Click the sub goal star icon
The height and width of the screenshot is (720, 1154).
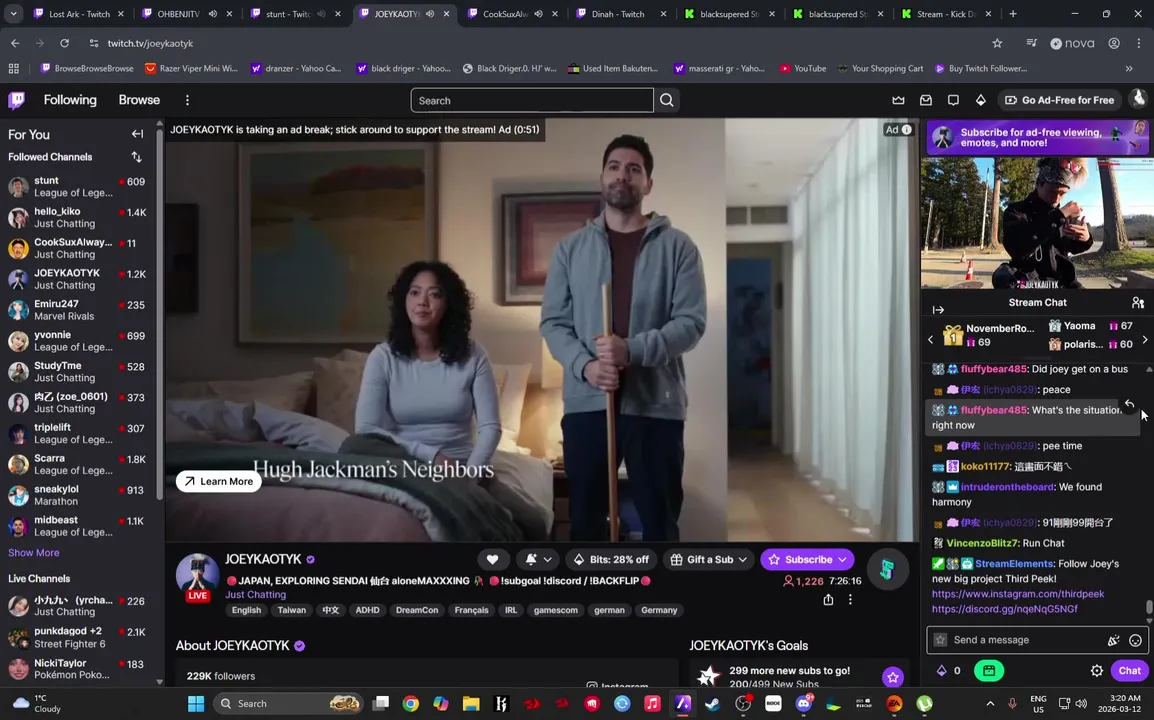tap(893, 677)
